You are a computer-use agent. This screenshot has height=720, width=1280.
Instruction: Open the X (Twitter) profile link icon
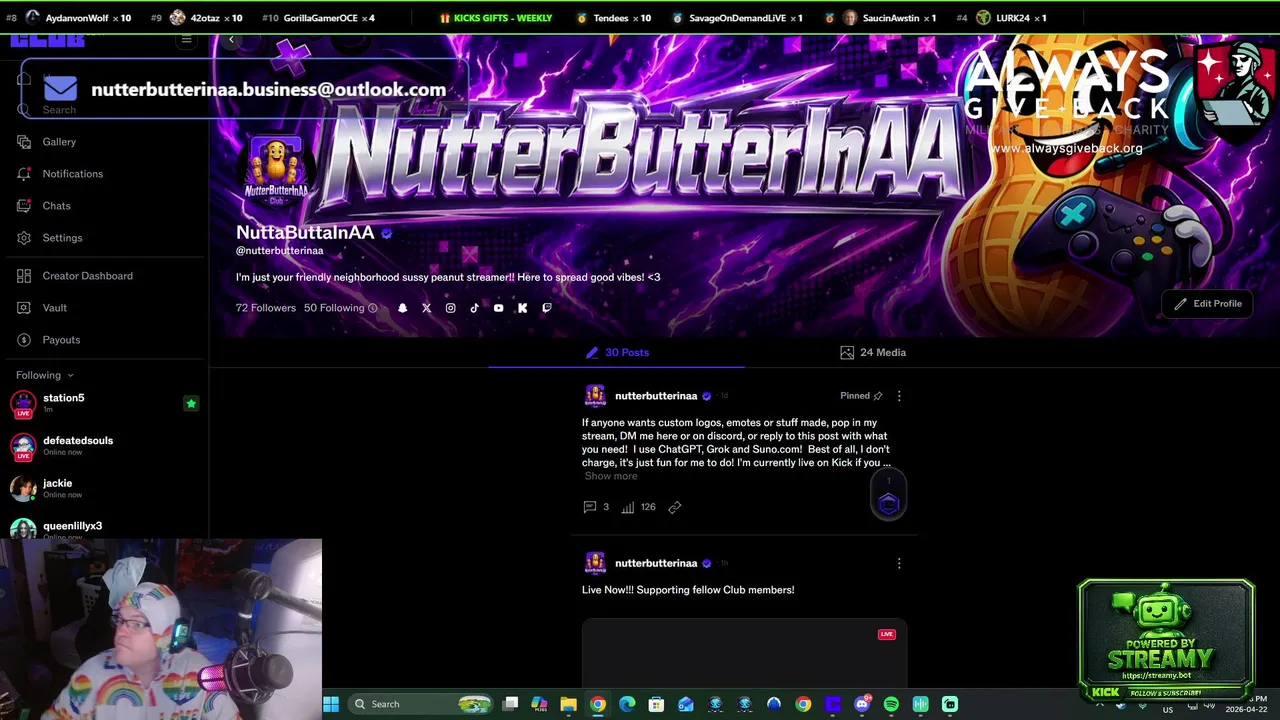click(x=427, y=308)
